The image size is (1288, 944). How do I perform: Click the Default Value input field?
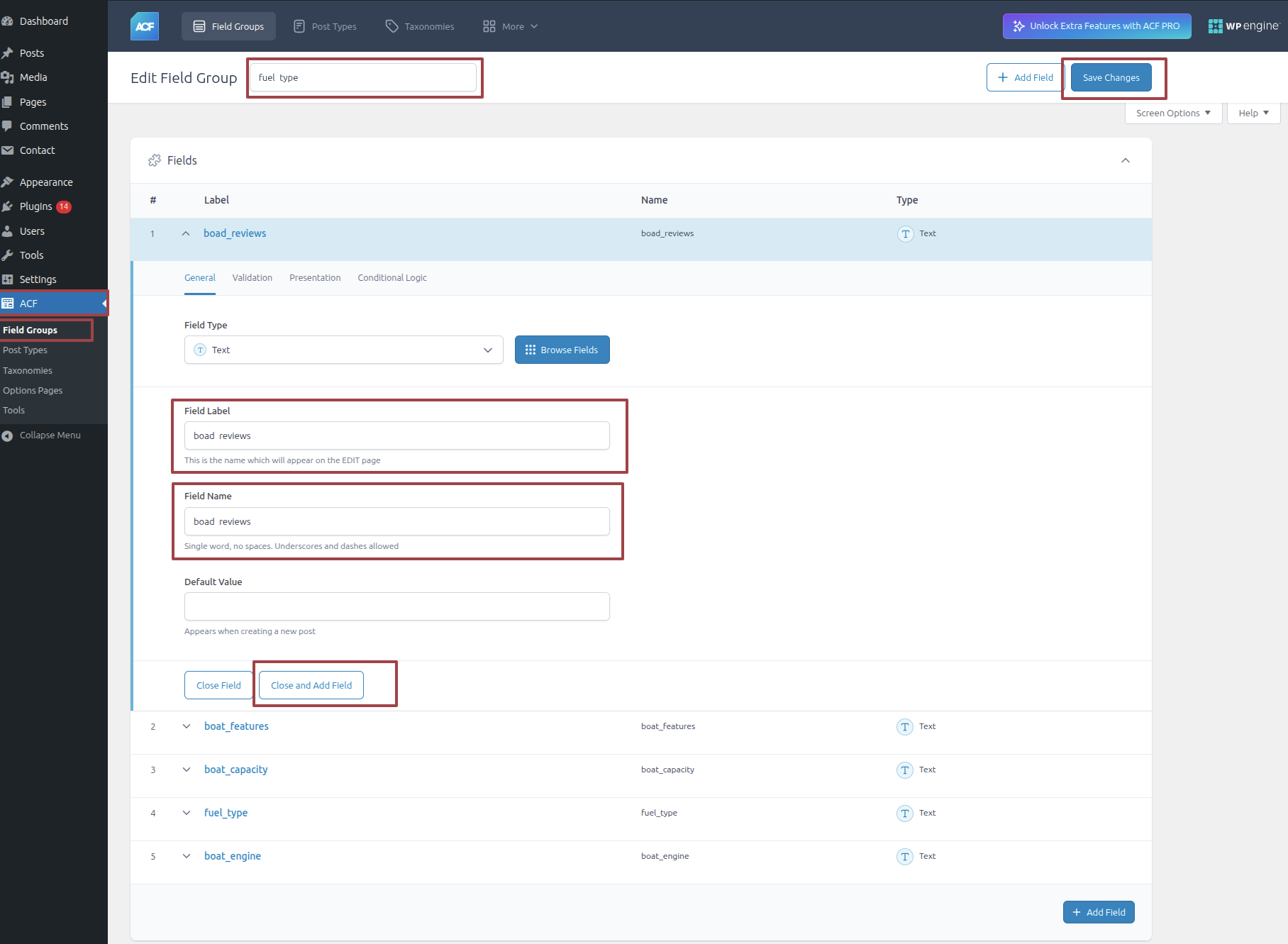pos(396,606)
